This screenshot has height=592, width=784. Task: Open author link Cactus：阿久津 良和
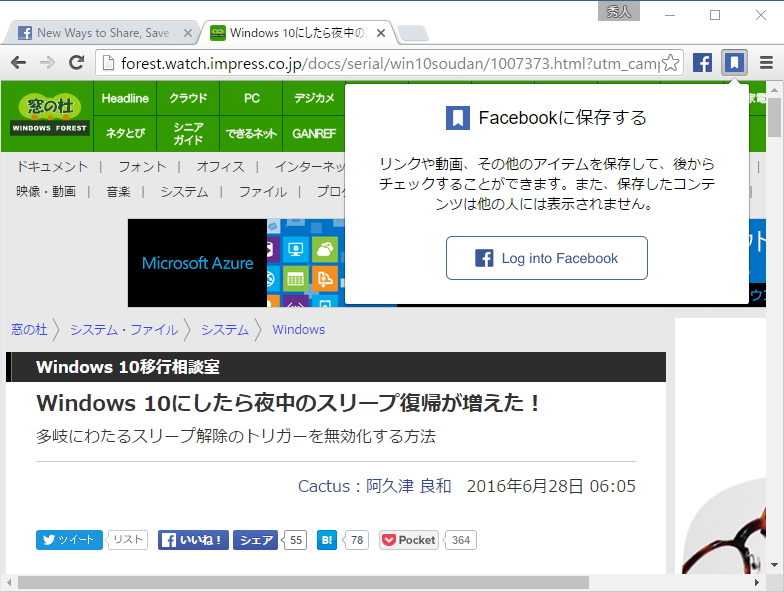pyautogui.click(x=374, y=486)
